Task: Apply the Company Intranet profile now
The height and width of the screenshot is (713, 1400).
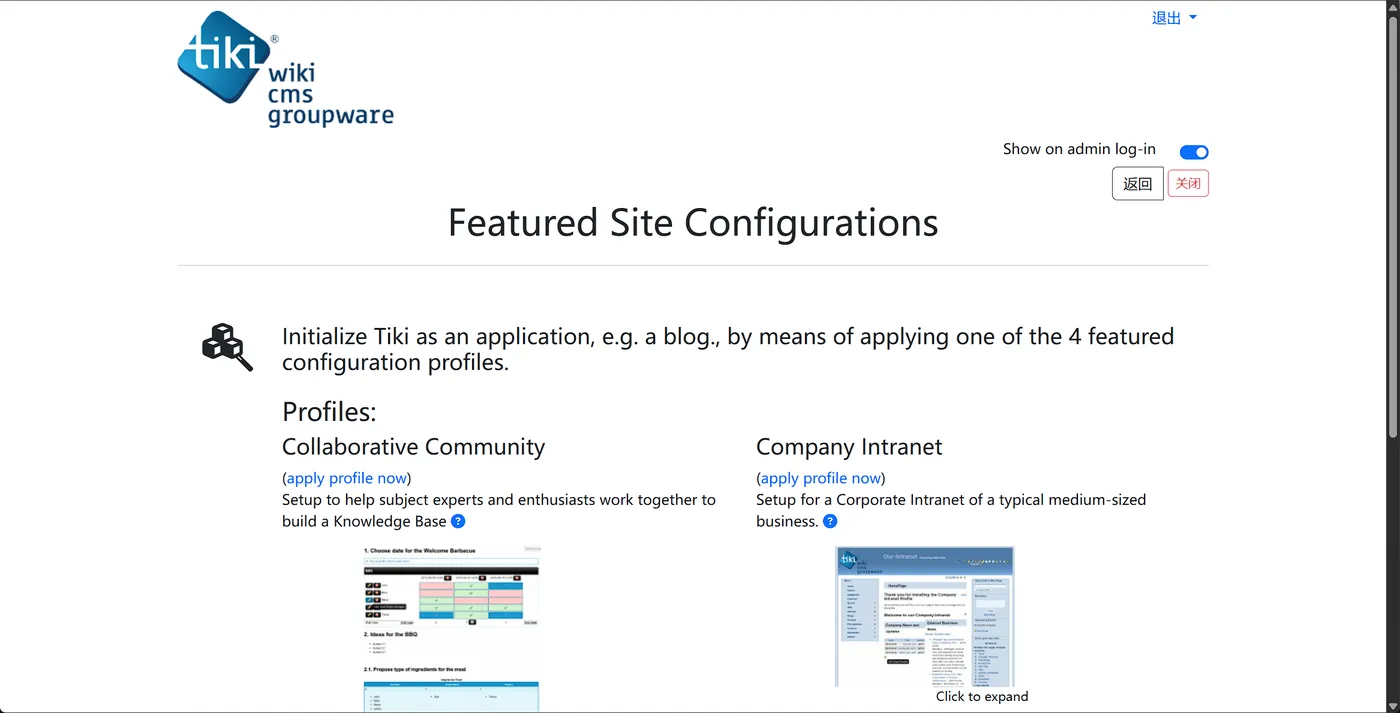Action: [x=820, y=478]
